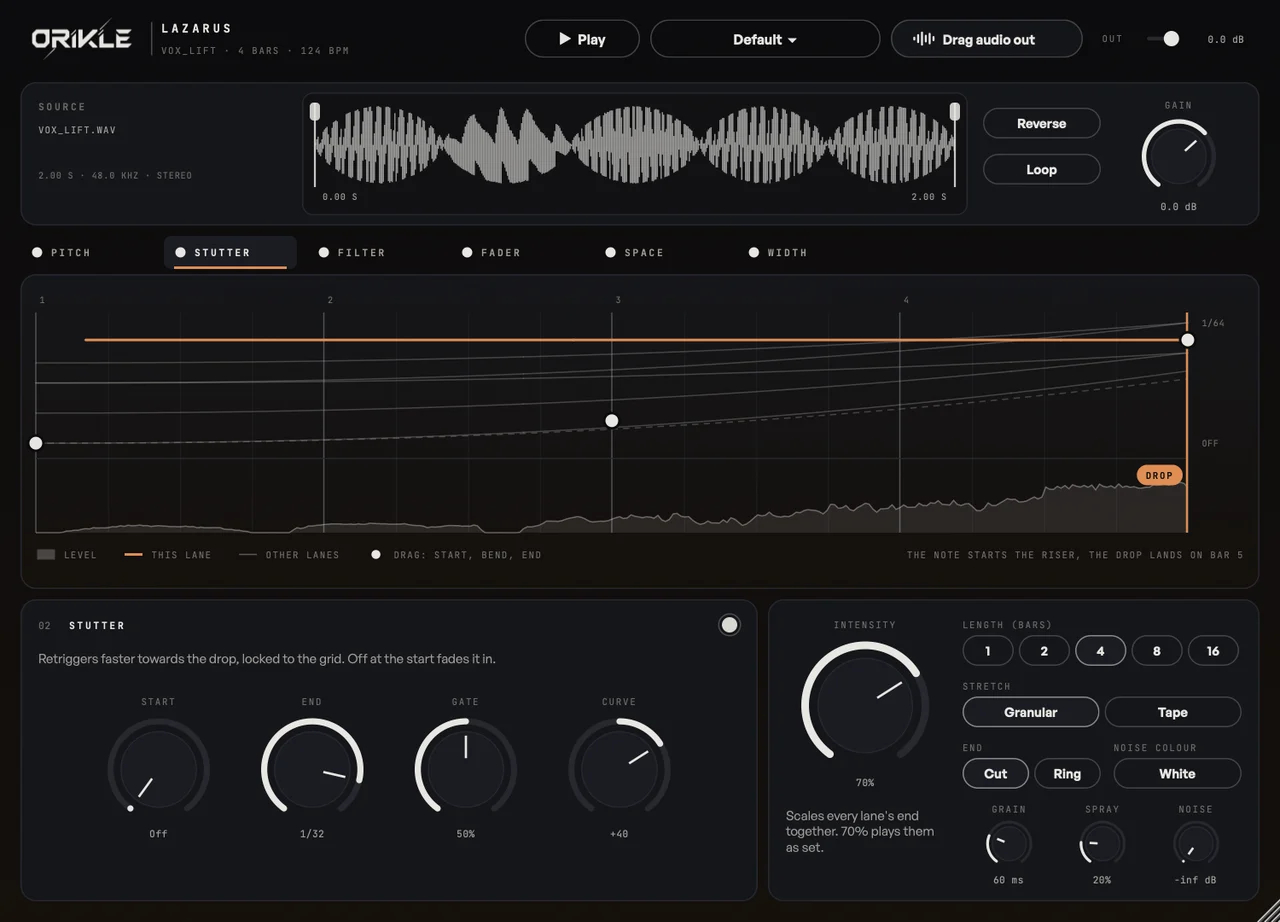Set length to 1 bar
This screenshot has width=1280, height=922.
(988, 651)
